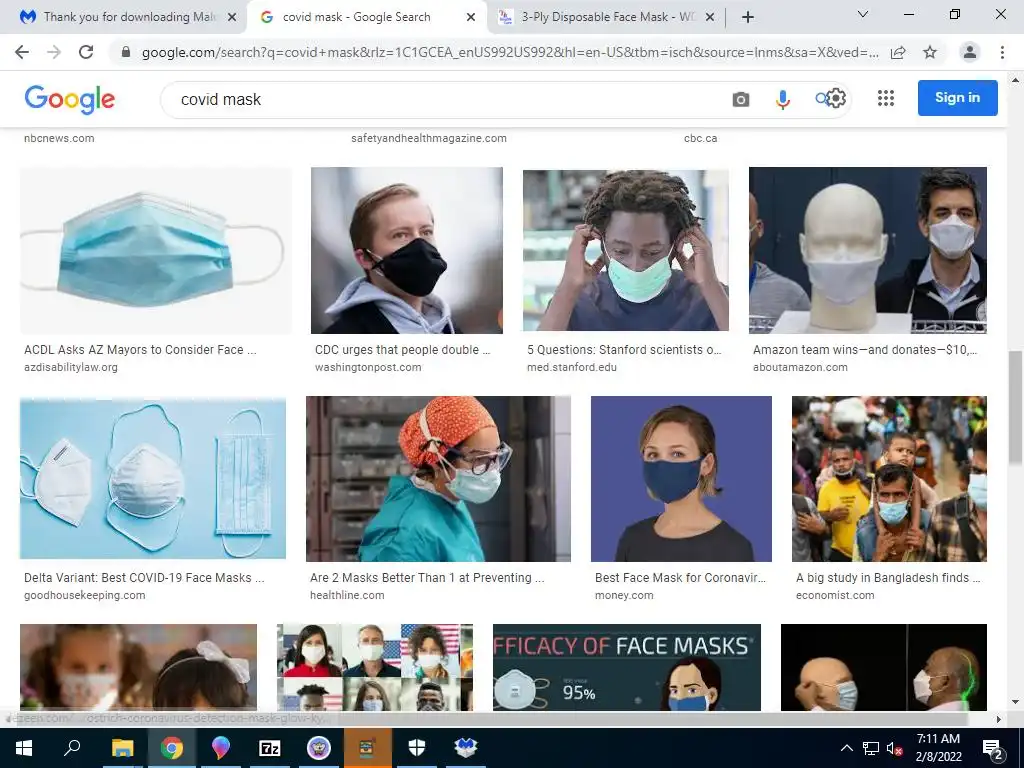Open Best Face Mask for Coronavirus image
Image resolution: width=1024 pixels, height=768 pixels.
[x=681, y=479]
